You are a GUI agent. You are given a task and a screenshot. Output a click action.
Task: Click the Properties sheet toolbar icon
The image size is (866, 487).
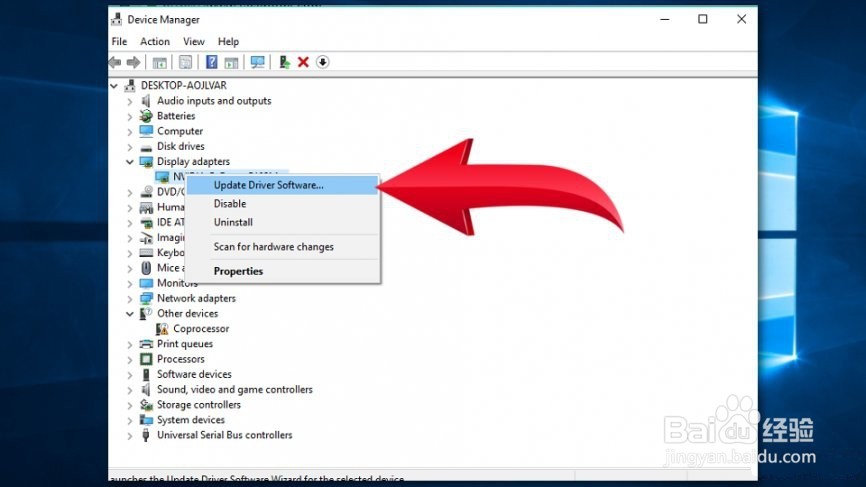186,62
